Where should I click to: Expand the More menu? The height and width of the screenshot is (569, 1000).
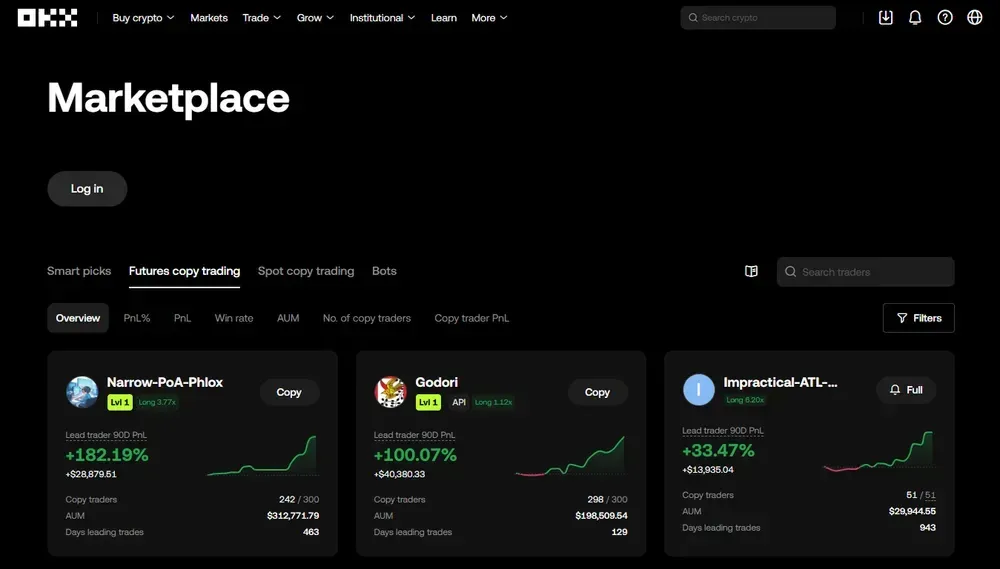click(x=489, y=18)
